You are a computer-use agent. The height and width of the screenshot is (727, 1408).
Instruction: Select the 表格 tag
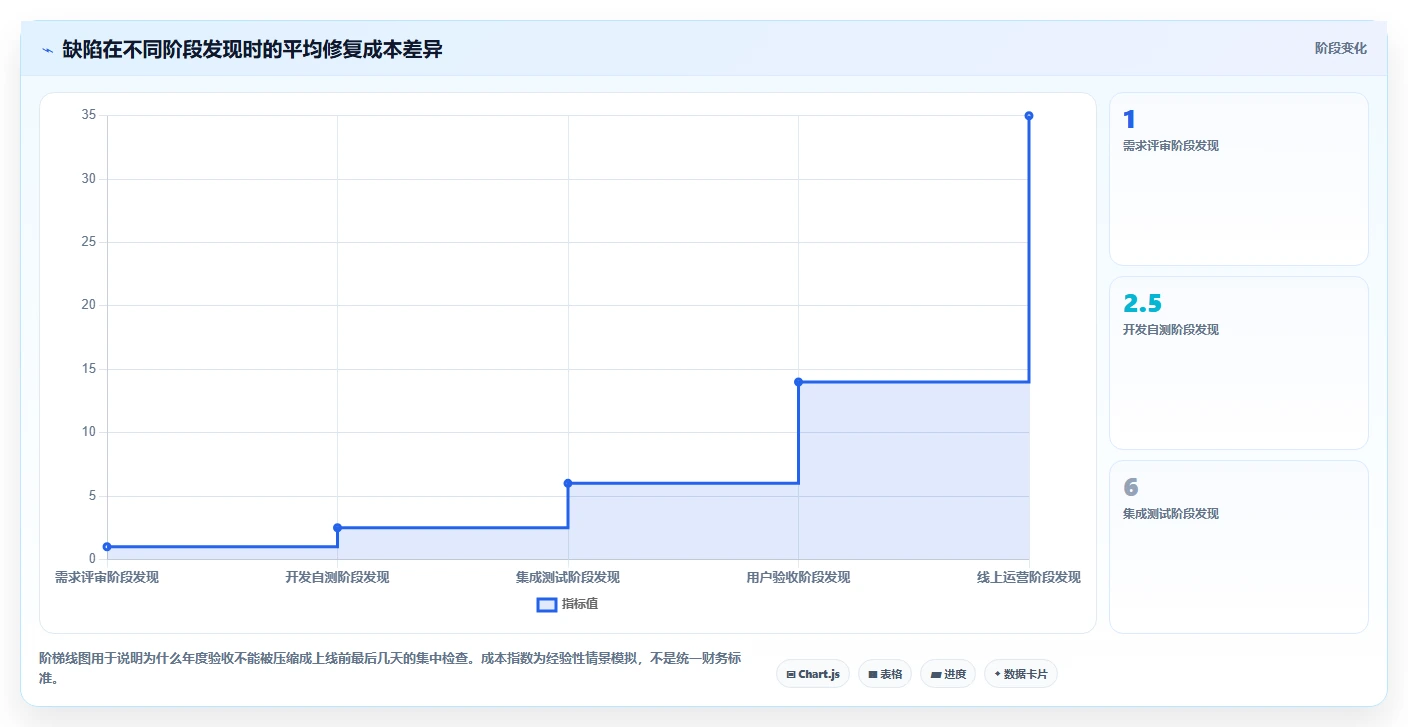(x=884, y=674)
